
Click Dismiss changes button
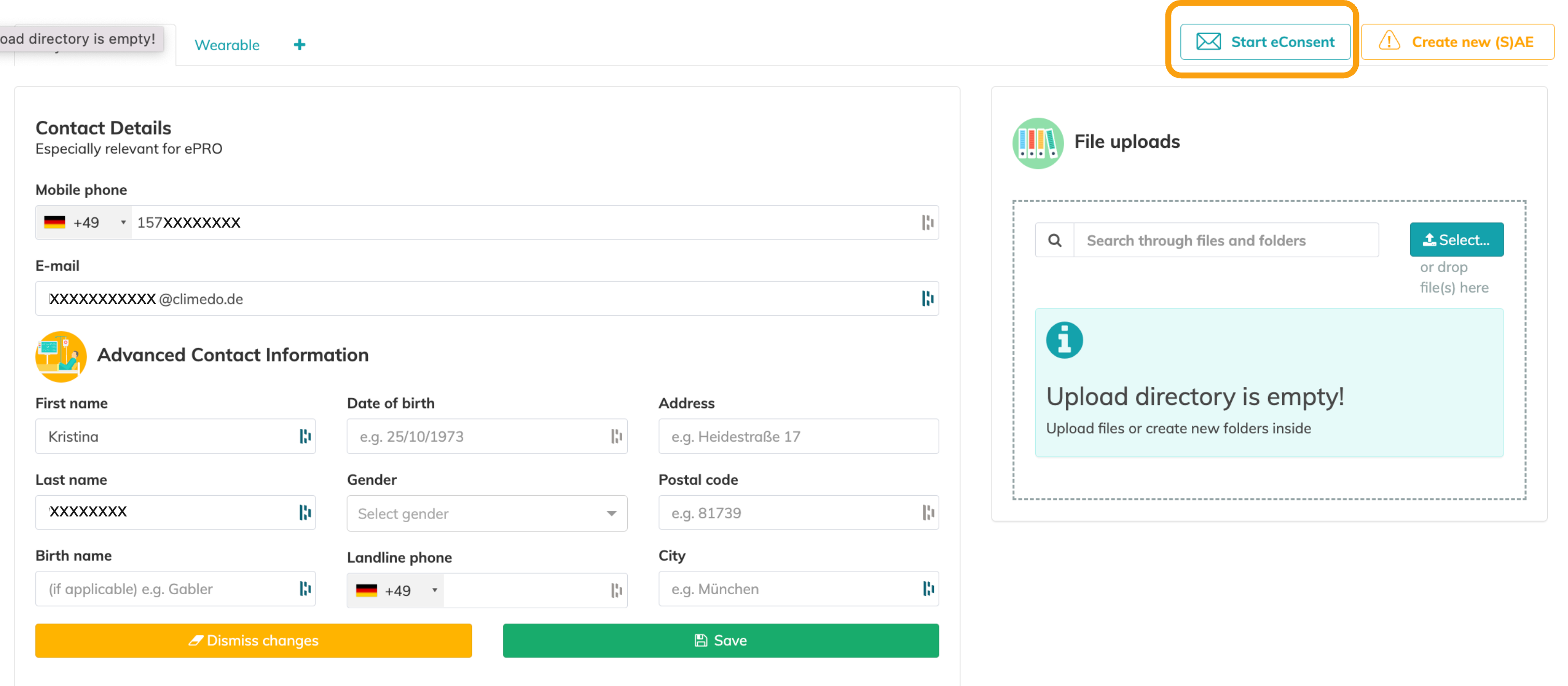253,640
